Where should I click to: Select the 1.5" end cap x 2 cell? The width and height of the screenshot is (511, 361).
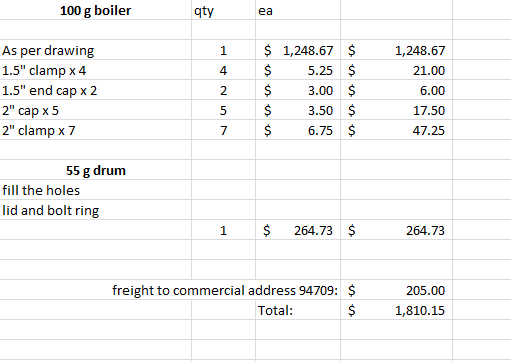click(96, 90)
